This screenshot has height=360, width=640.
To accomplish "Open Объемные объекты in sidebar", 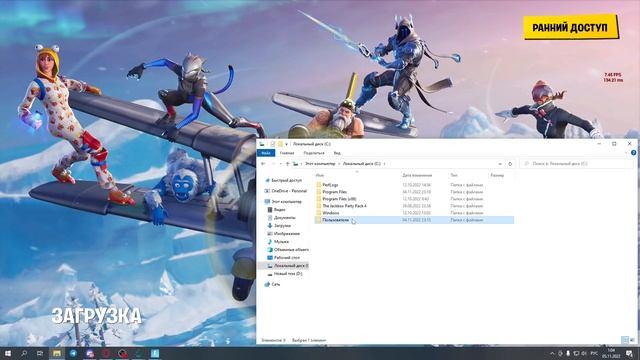I will 288,250.
